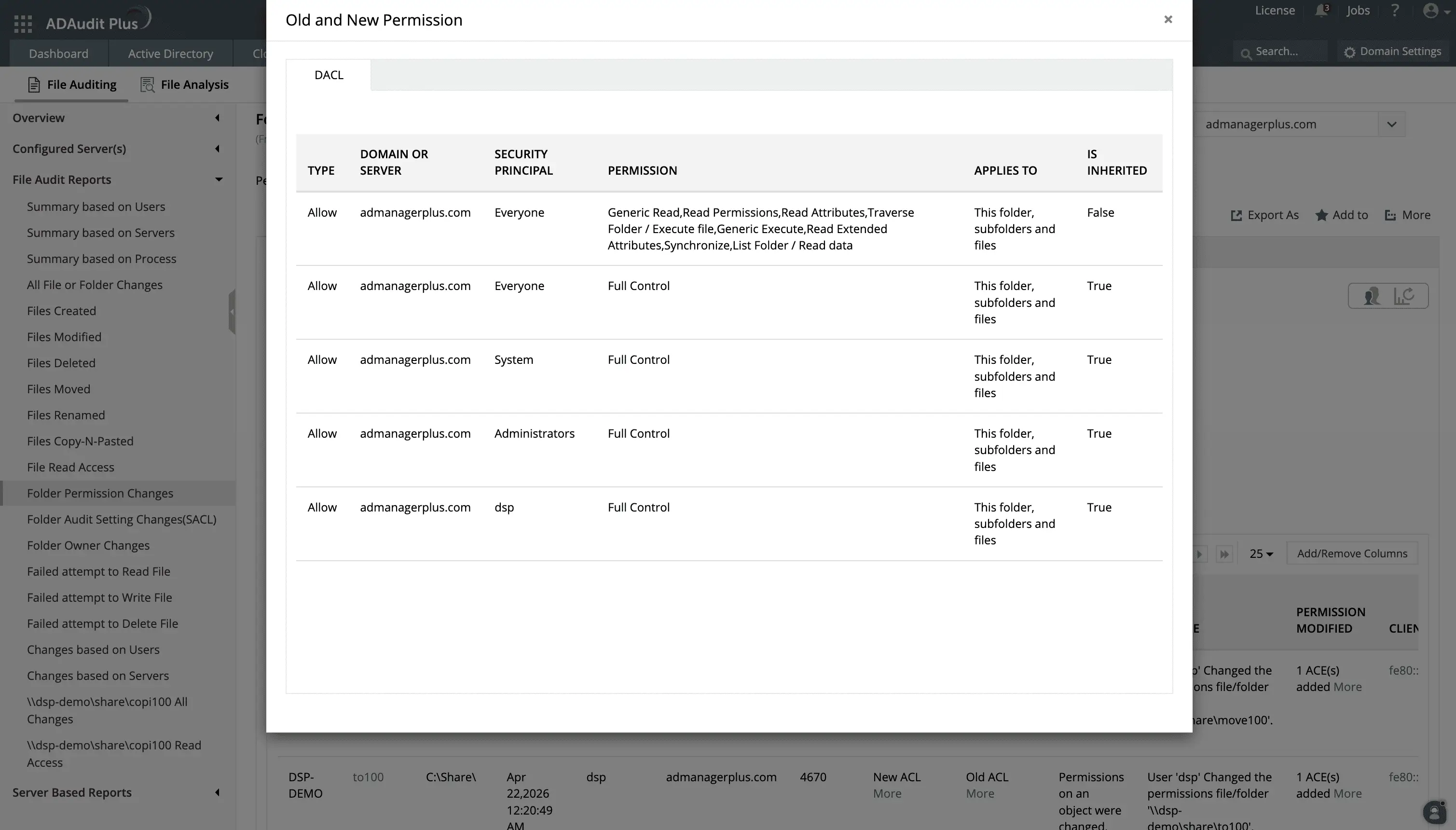Open the Dashboard tab
The width and height of the screenshot is (1456, 830).
point(59,54)
